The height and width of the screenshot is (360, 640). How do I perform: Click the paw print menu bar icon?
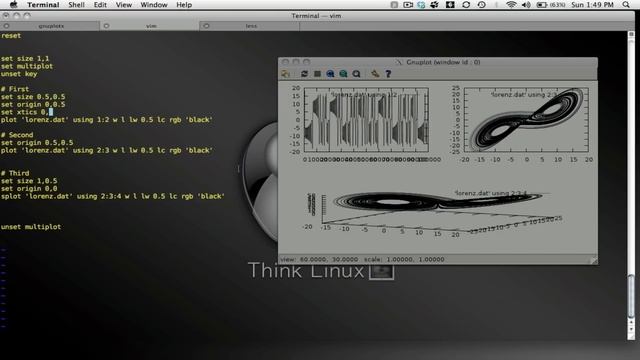pyautogui.click(x=435, y=5)
